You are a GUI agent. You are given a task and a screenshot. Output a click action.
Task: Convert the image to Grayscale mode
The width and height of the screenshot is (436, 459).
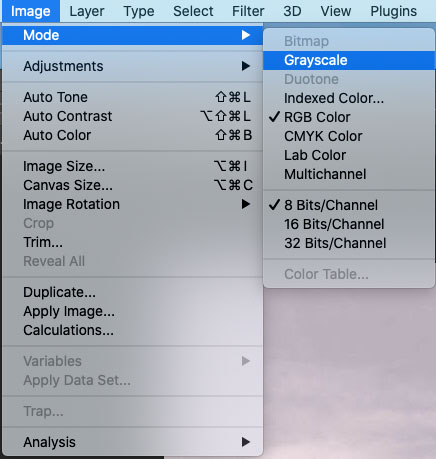click(349, 60)
